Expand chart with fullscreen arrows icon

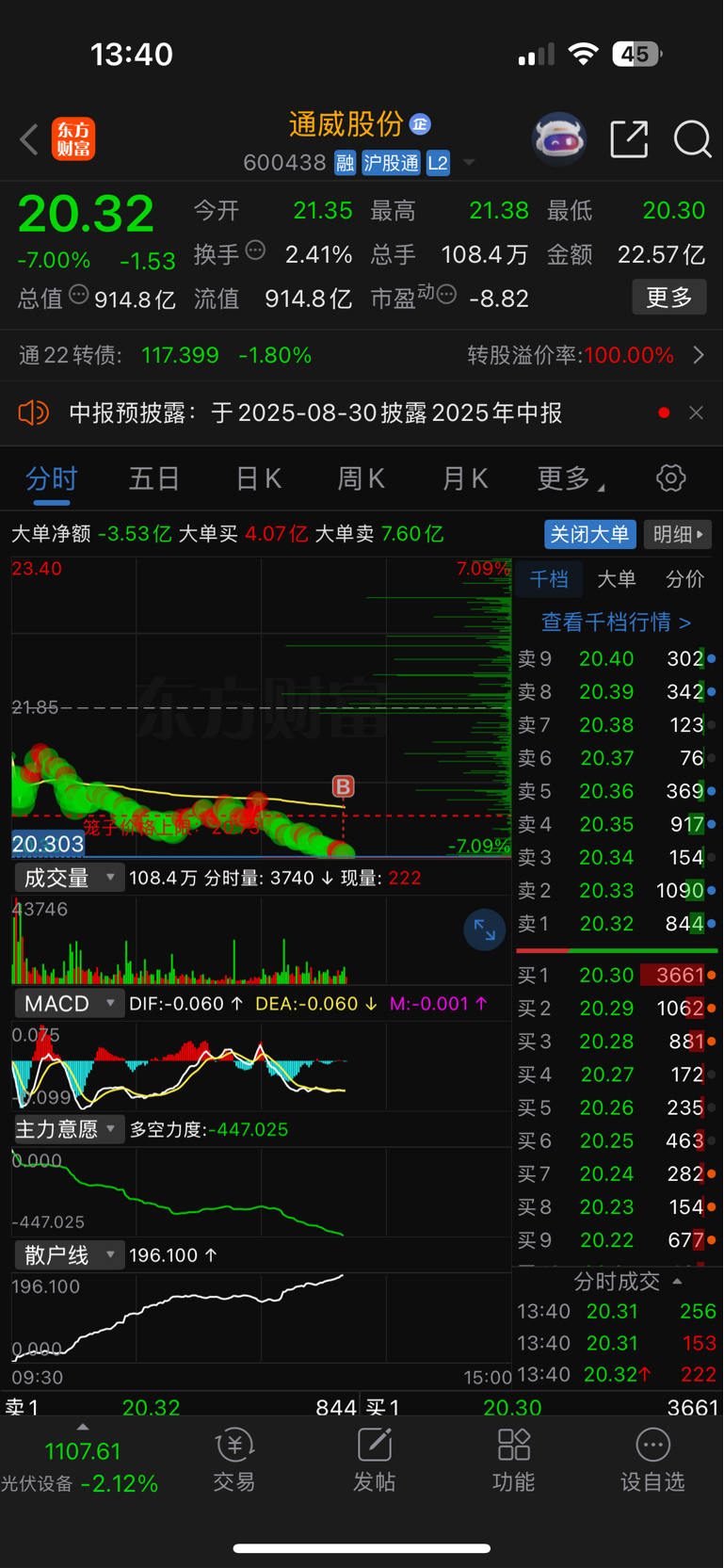(x=485, y=930)
